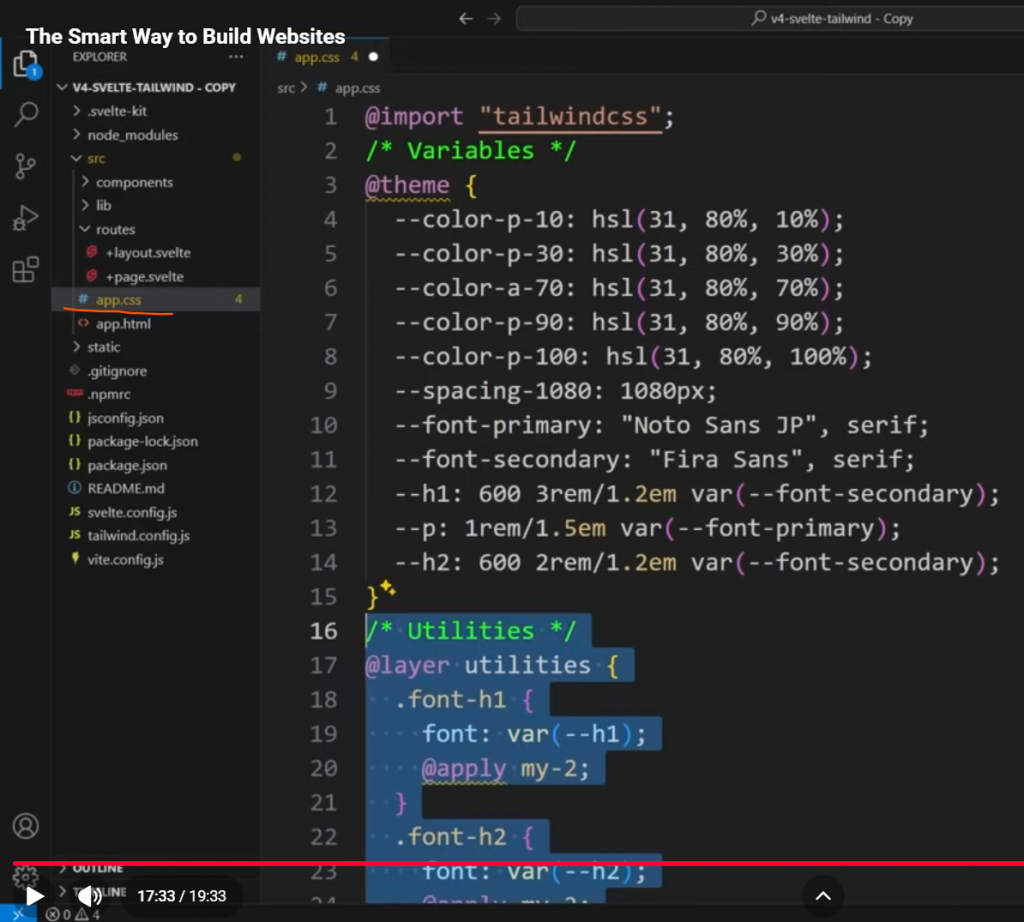Click the video title link
Screen dimensions: 1024x922
[x=185, y=37]
